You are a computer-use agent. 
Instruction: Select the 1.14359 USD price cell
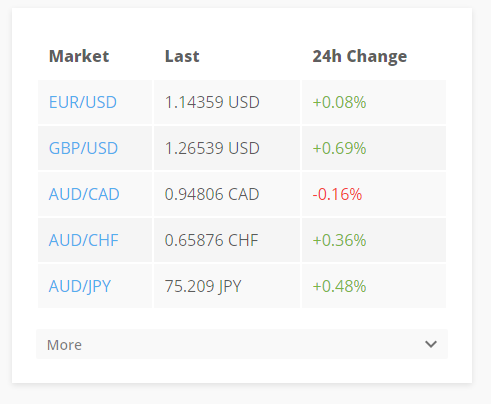click(227, 102)
